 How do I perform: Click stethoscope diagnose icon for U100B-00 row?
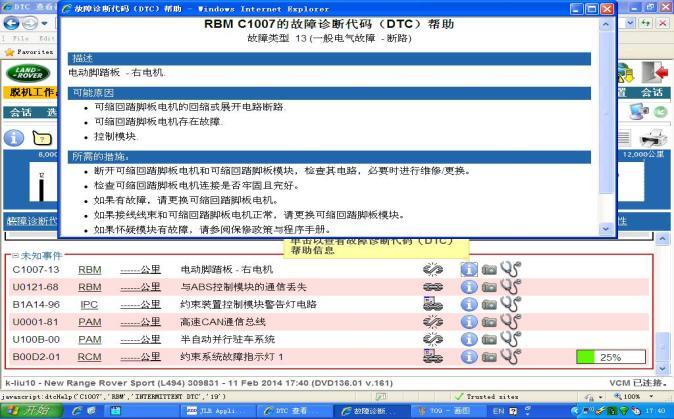(510, 339)
